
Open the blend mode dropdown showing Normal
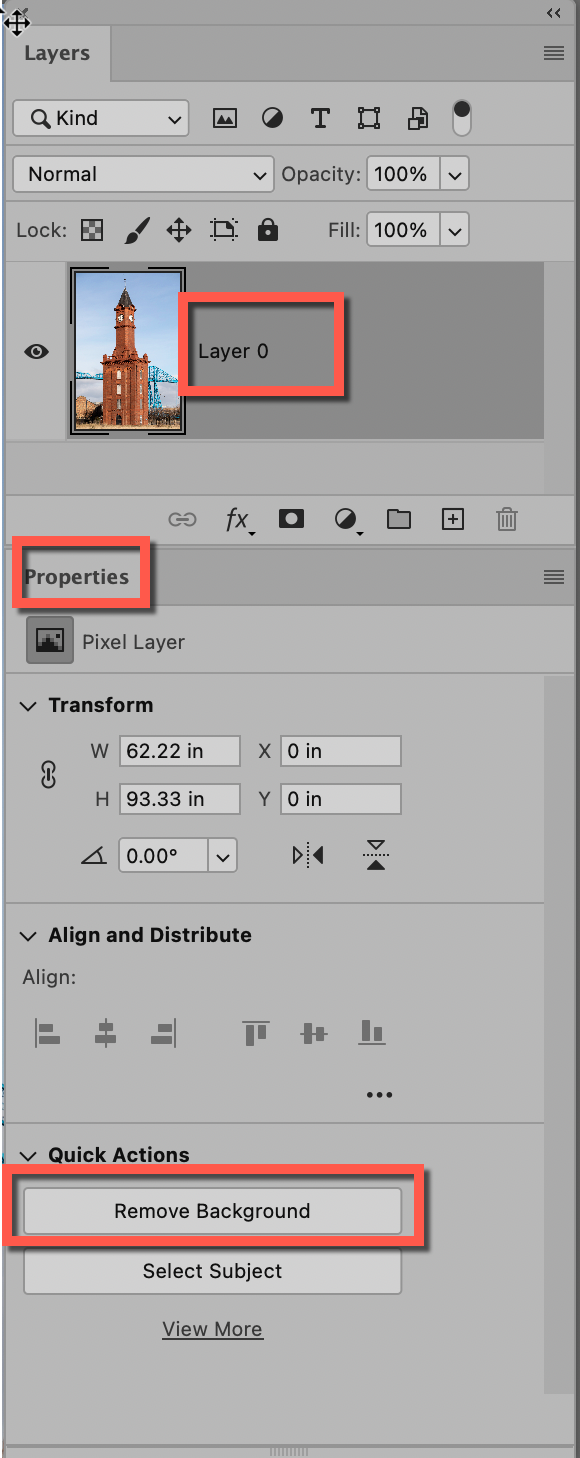click(143, 174)
